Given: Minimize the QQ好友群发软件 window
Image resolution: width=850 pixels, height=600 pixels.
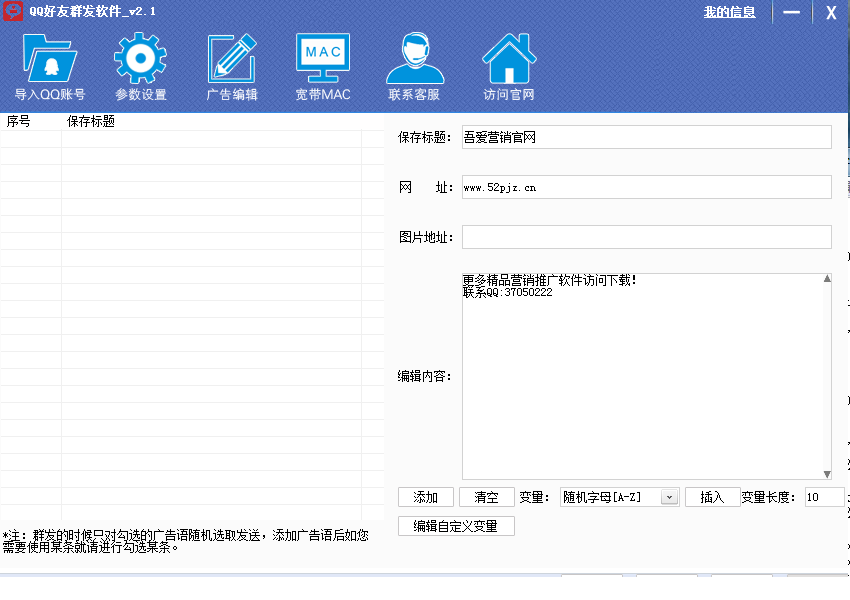Looking at the screenshot, I should coord(791,12).
